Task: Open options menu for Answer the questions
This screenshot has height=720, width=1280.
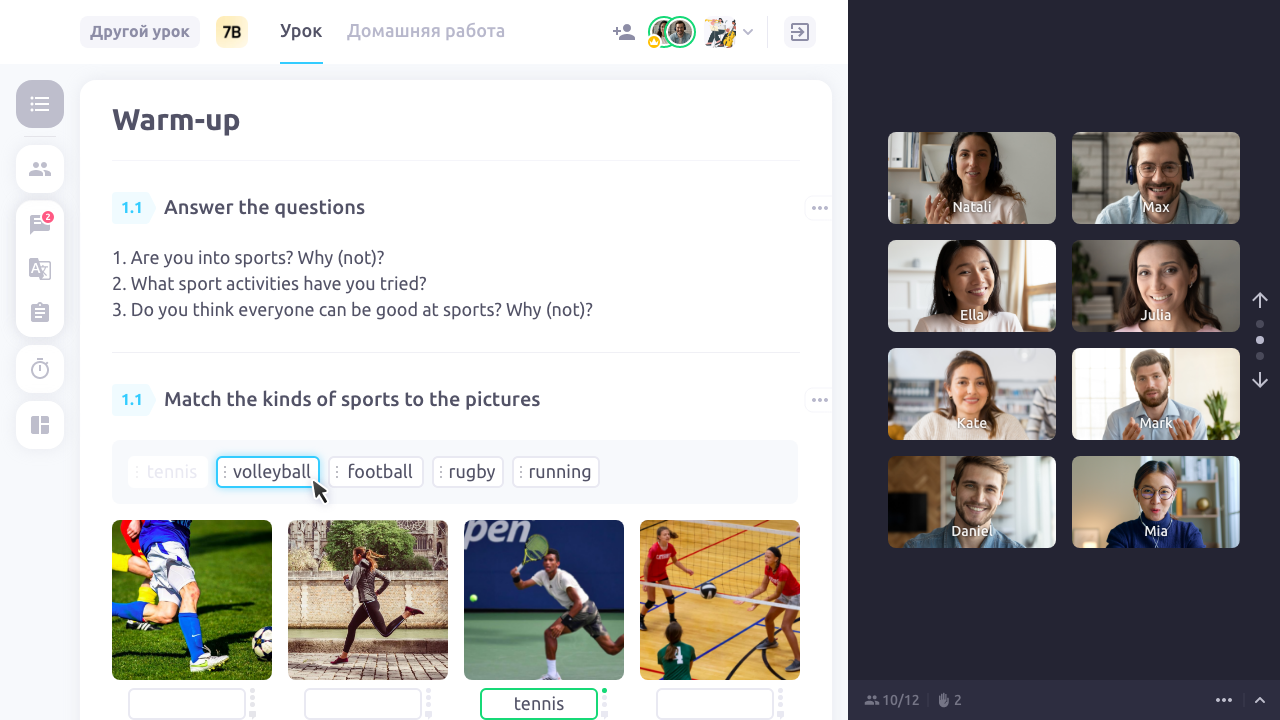Action: point(820,208)
